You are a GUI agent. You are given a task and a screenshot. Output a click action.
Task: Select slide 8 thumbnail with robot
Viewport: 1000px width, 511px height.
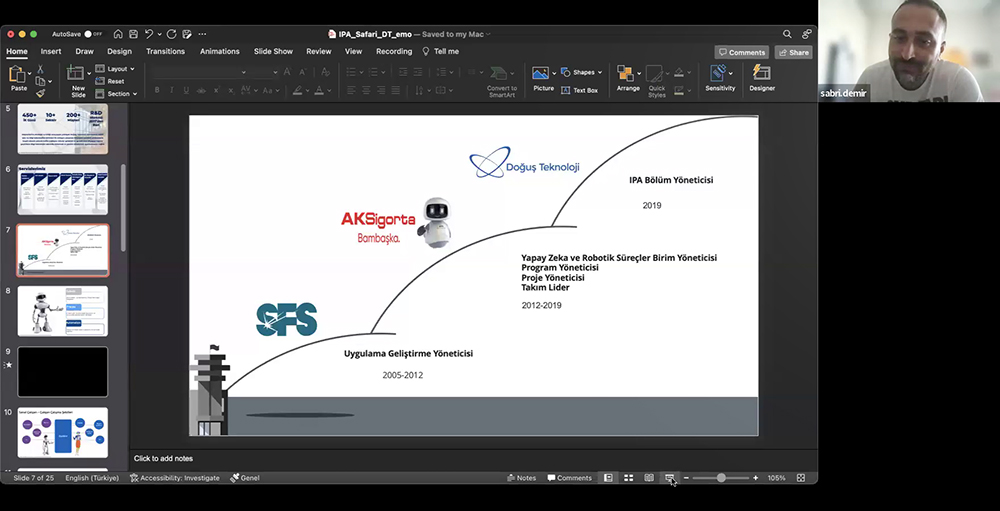62,311
